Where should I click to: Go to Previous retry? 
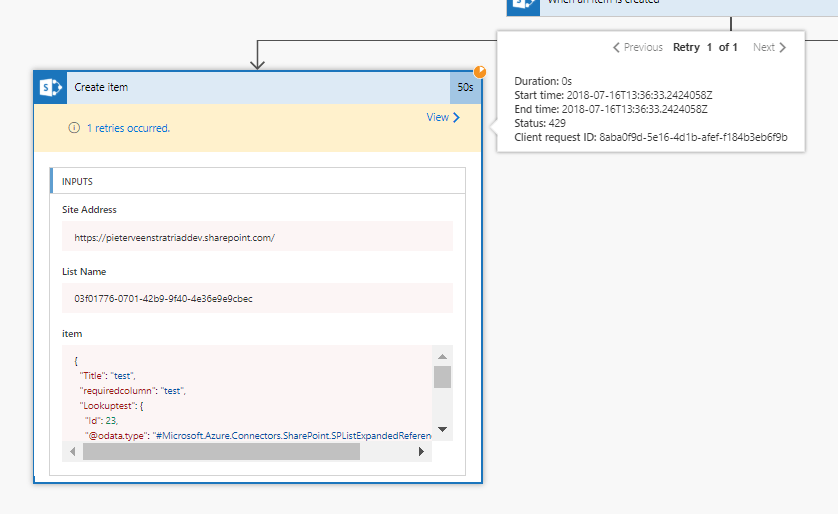[x=638, y=47]
